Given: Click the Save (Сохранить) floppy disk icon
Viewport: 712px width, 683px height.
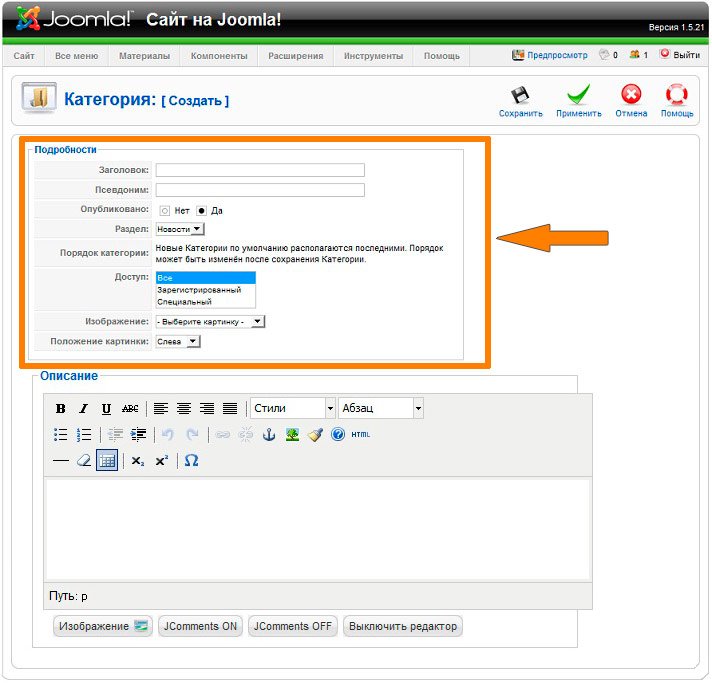Looking at the screenshot, I should pos(520,96).
